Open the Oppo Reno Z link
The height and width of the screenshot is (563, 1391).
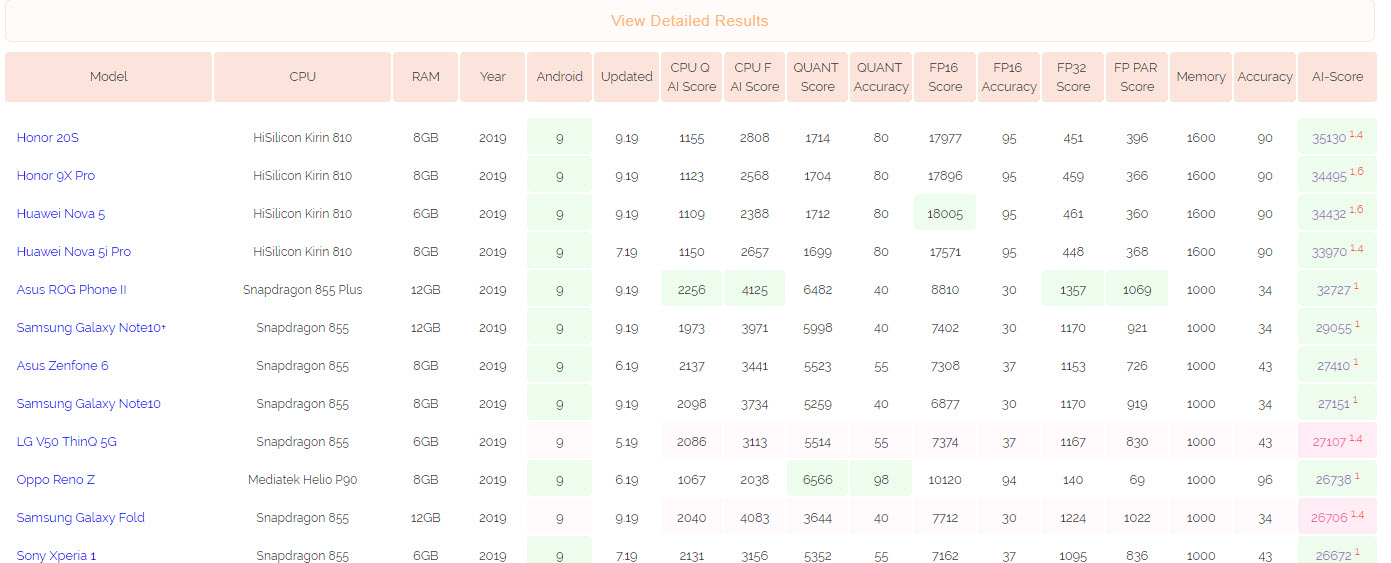pyautogui.click(x=56, y=480)
